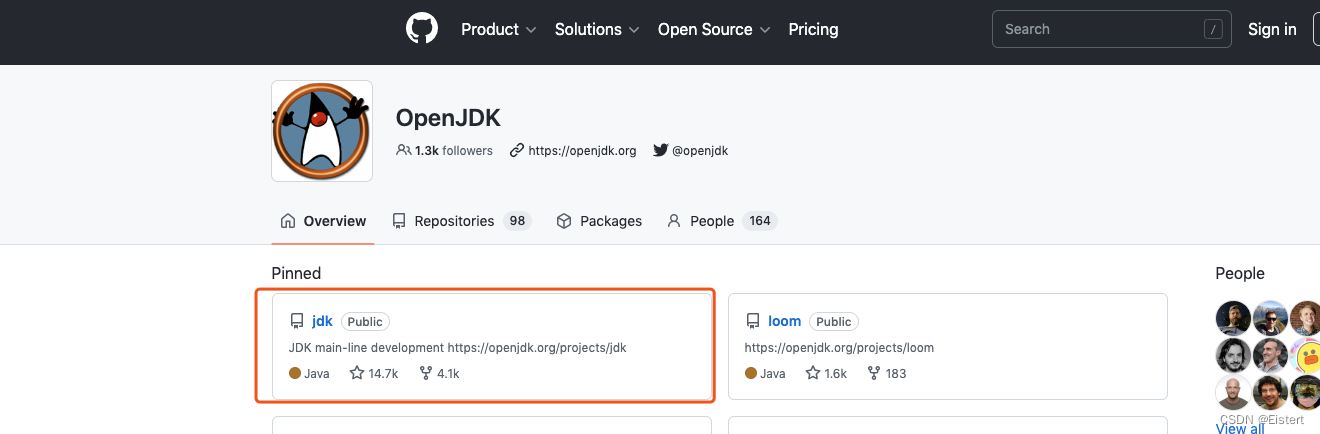
Task: Click the Java language dot in loom
Action: pyautogui.click(x=751, y=374)
